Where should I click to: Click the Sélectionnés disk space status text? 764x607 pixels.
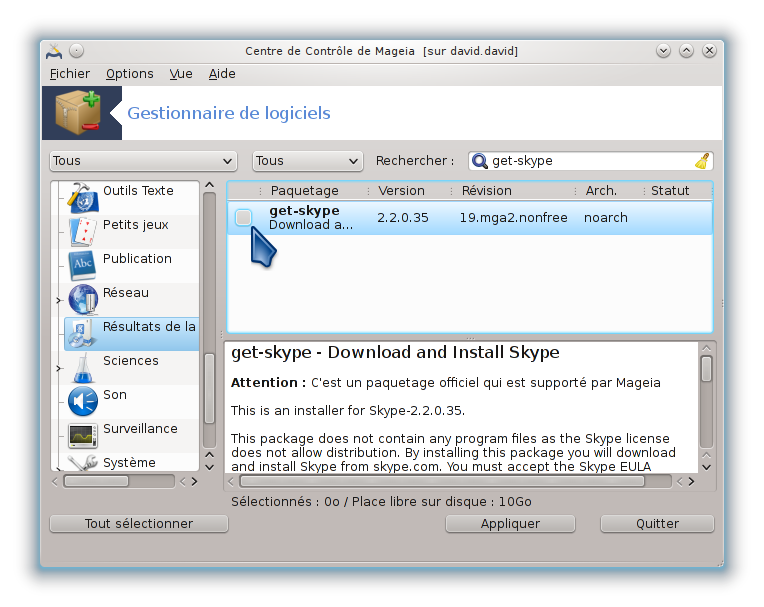[x=381, y=502]
